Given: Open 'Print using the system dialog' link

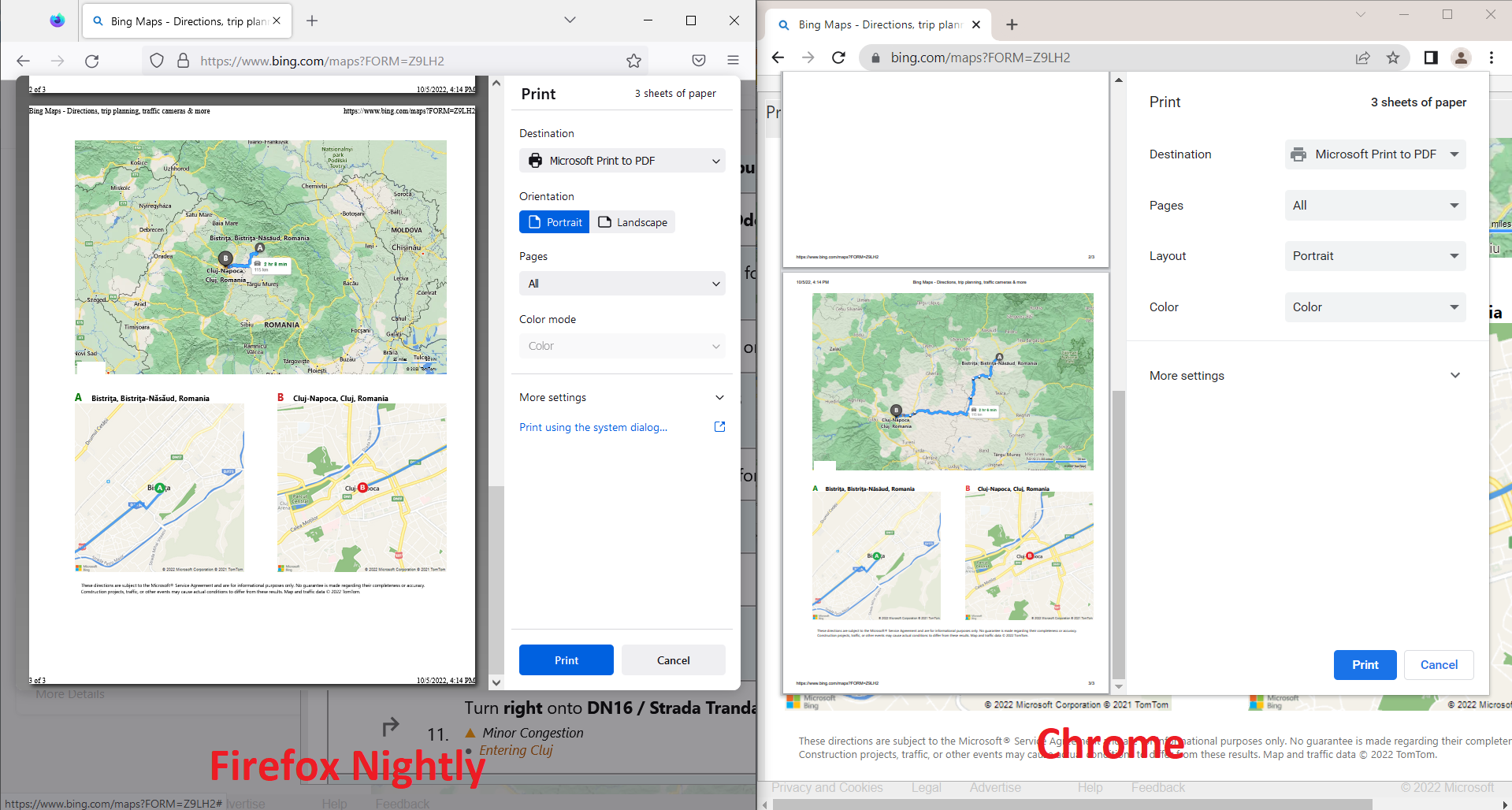Looking at the screenshot, I should (593, 427).
